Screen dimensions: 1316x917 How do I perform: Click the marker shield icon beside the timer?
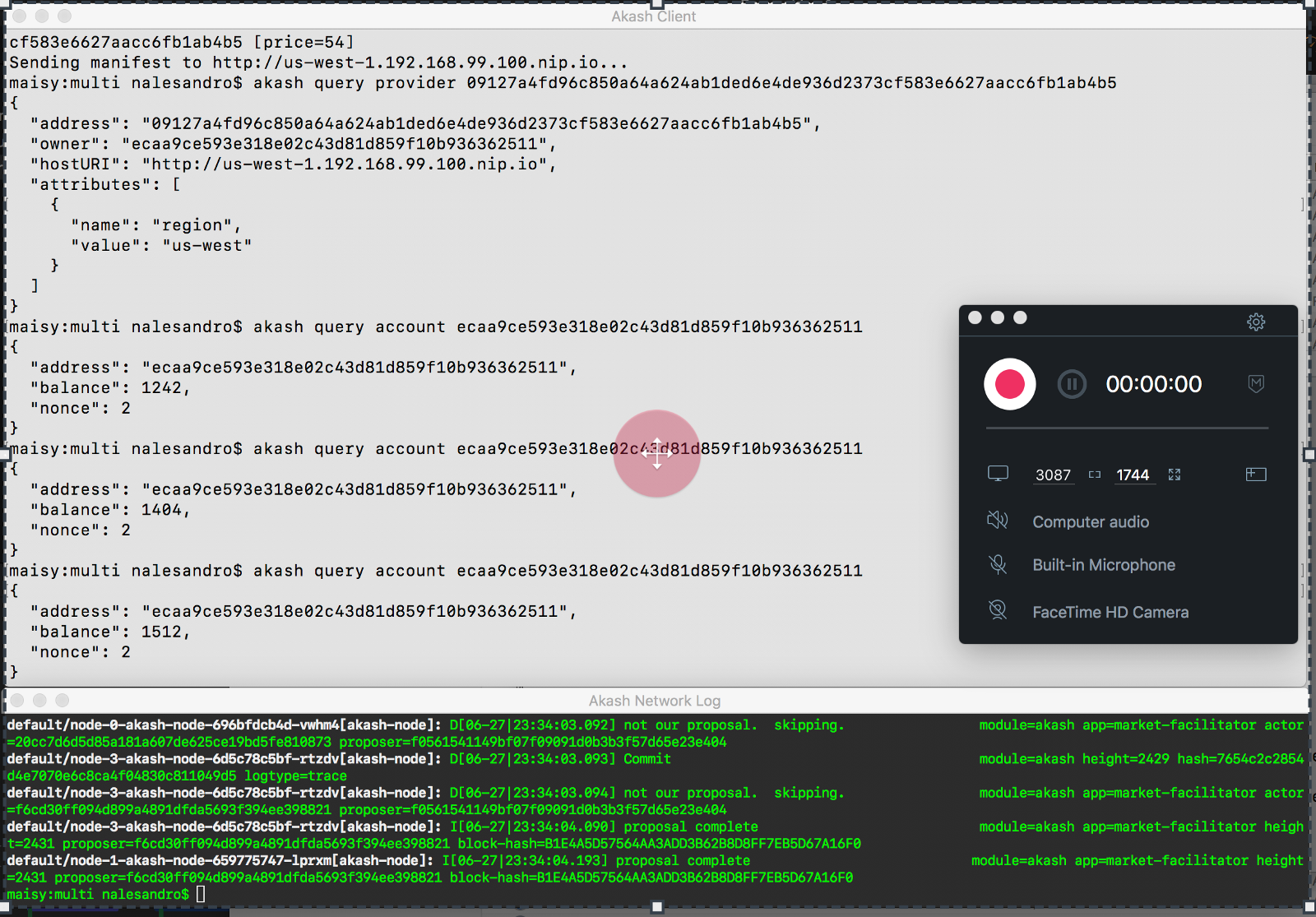coord(1256,383)
